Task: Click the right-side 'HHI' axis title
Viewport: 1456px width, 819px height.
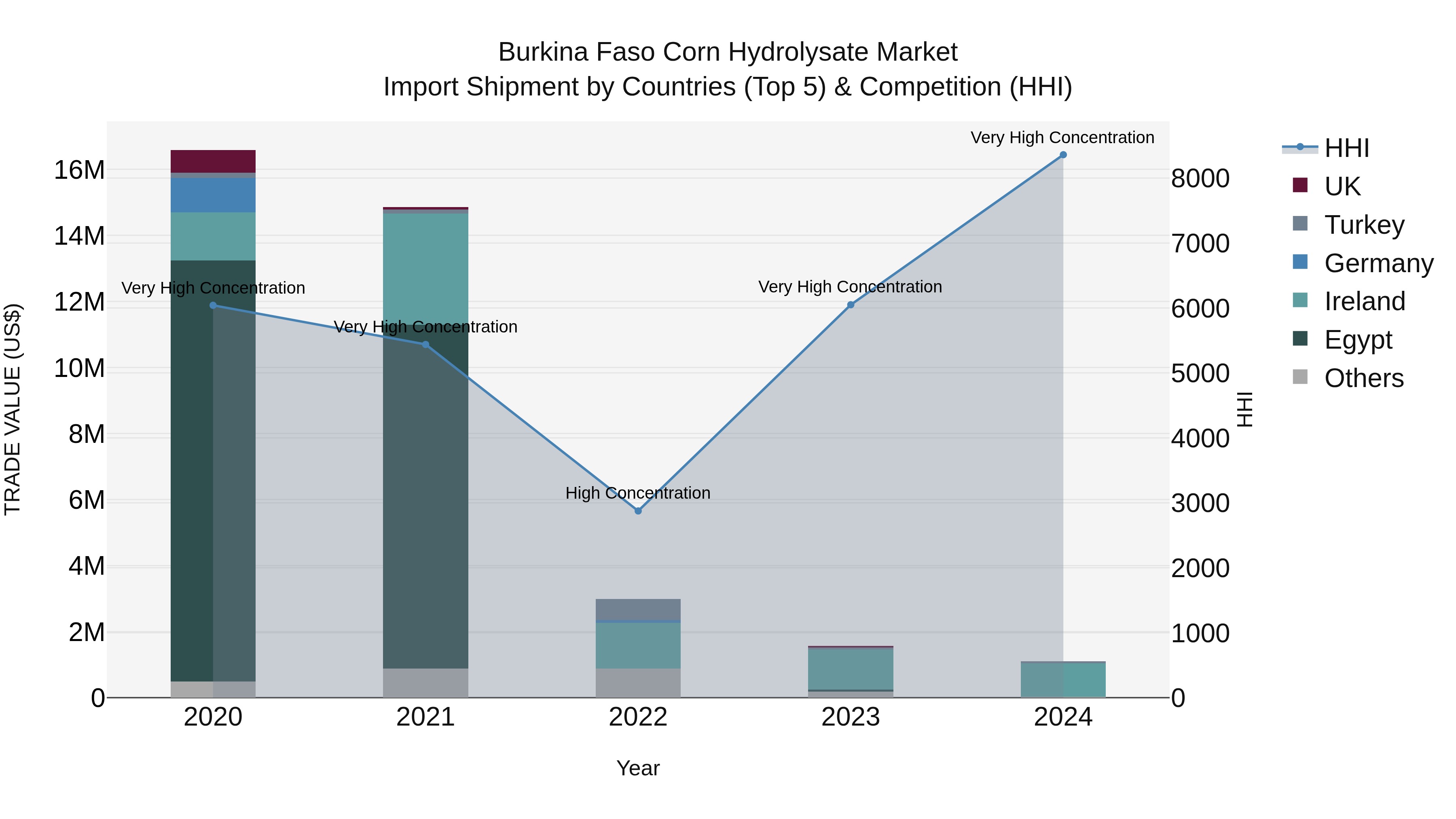Action: click(1244, 409)
